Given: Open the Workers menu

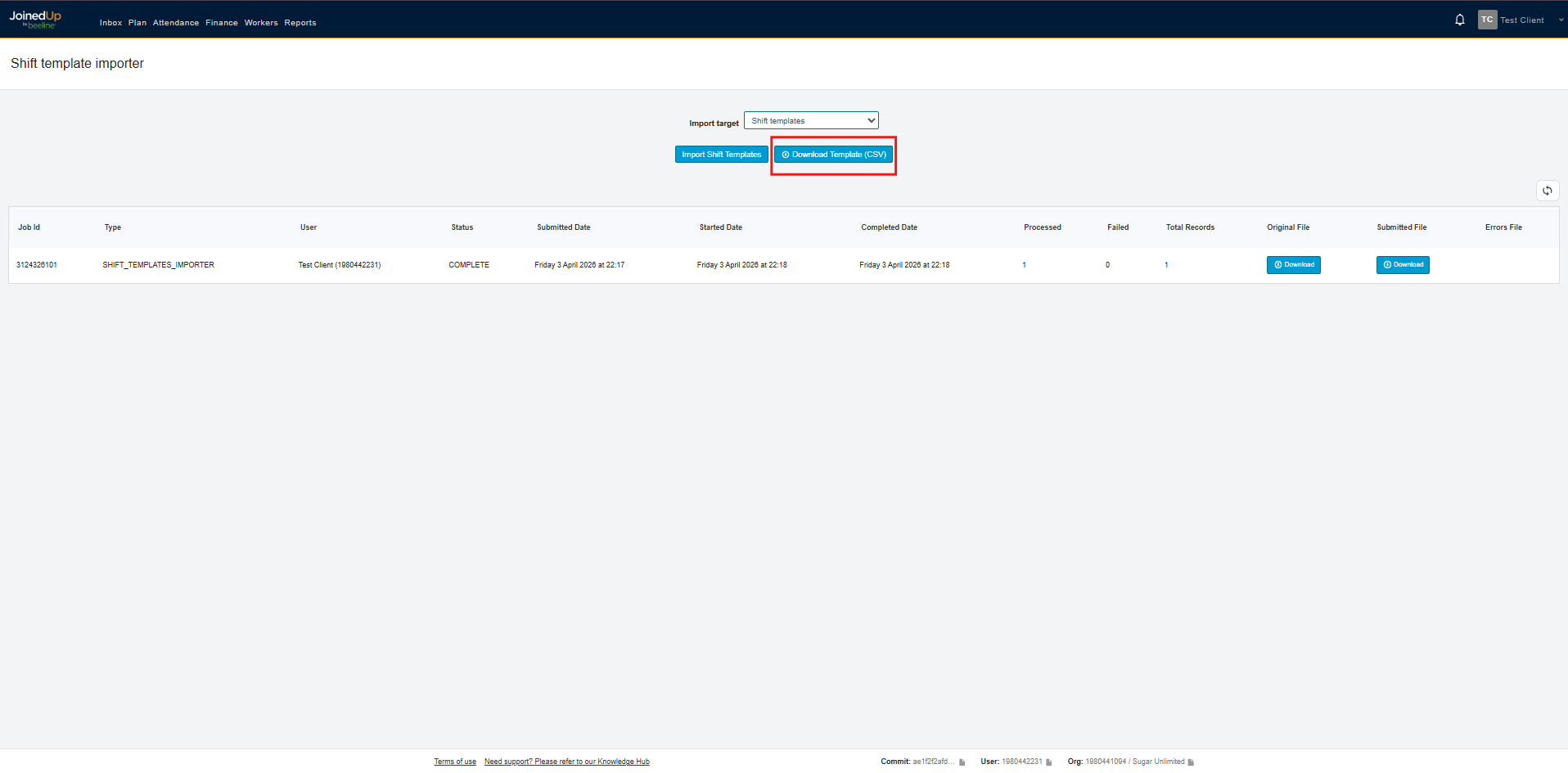Looking at the screenshot, I should click(261, 23).
